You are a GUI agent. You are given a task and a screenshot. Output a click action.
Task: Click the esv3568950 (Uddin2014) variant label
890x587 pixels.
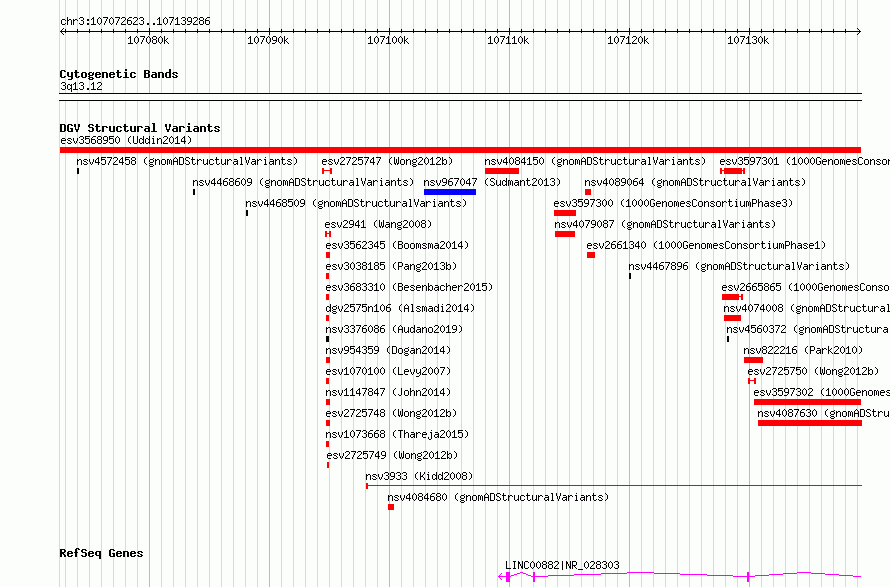[126, 140]
